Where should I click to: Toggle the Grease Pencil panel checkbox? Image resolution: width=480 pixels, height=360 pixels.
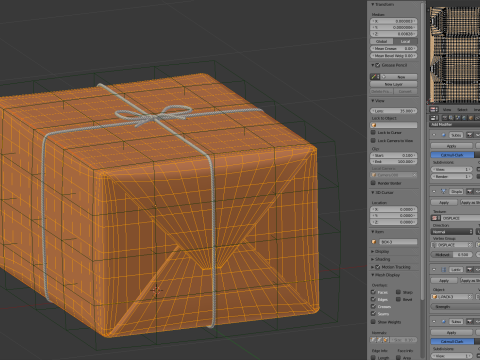click(x=378, y=65)
